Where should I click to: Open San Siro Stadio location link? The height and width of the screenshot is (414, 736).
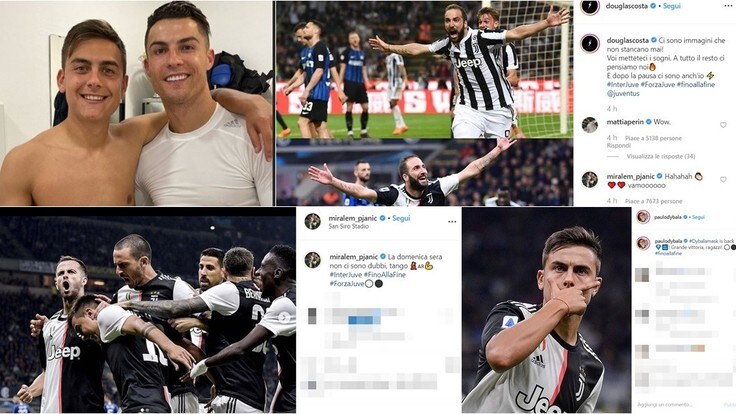click(x=348, y=226)
